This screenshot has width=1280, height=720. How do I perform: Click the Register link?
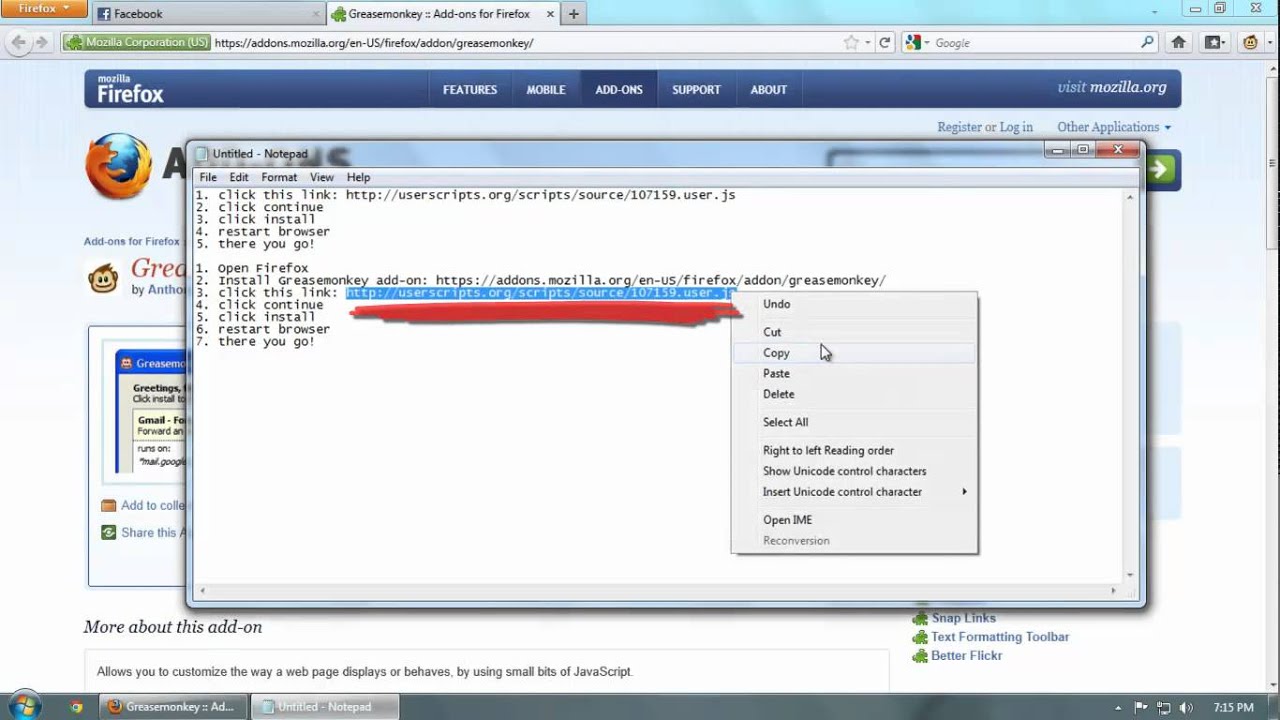tap(959, 127)
